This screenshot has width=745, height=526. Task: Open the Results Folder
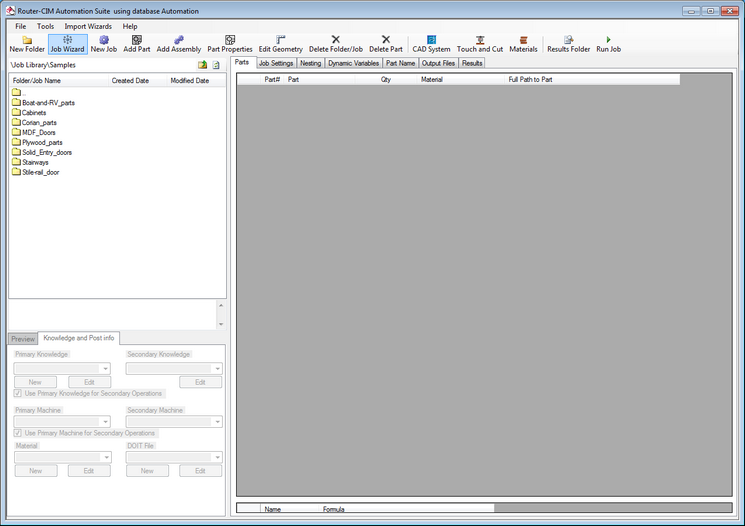pyautogui.click(x=568, y=44)
